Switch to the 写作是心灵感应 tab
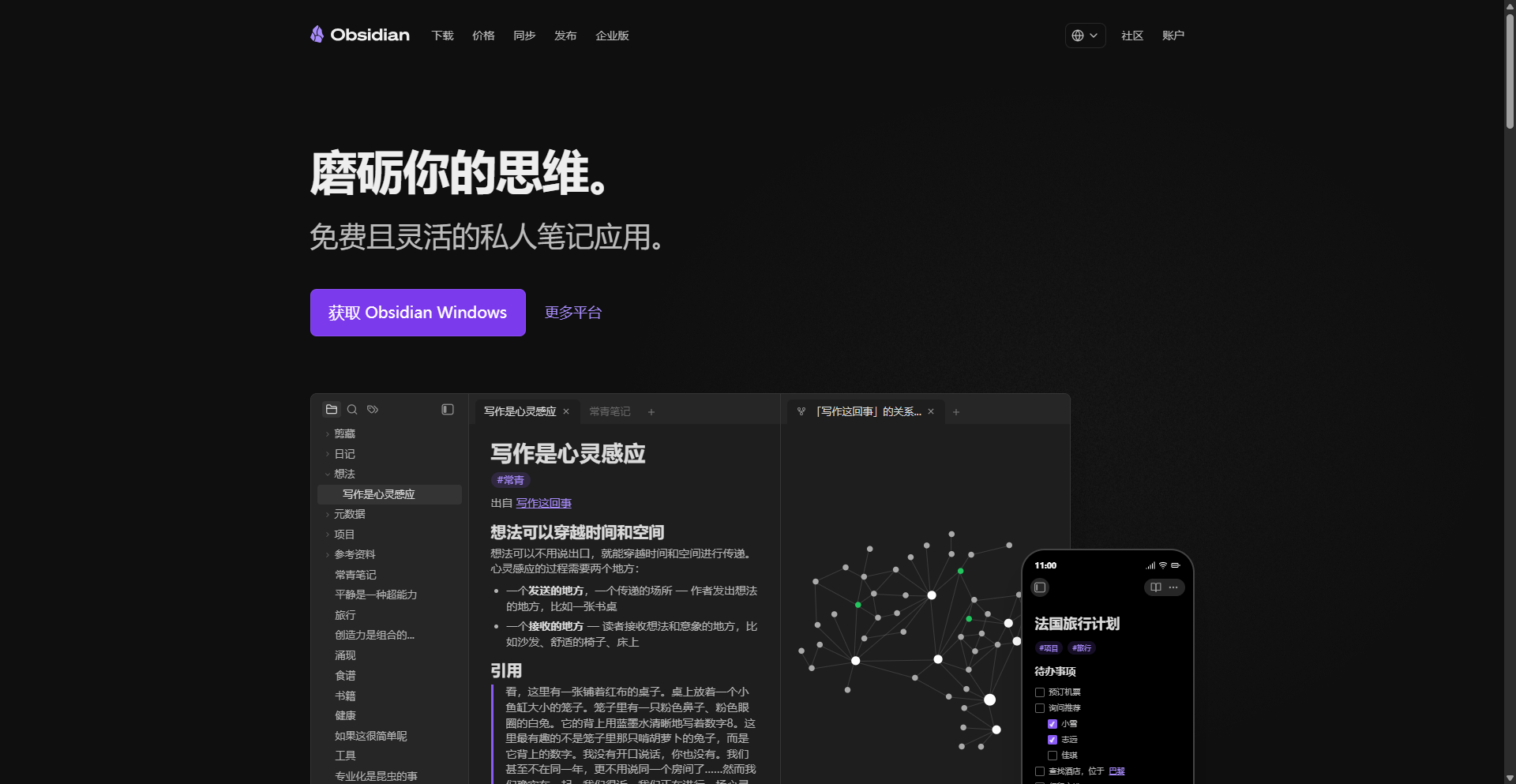This screenshot has height=784, width=1516. [520, 411]
